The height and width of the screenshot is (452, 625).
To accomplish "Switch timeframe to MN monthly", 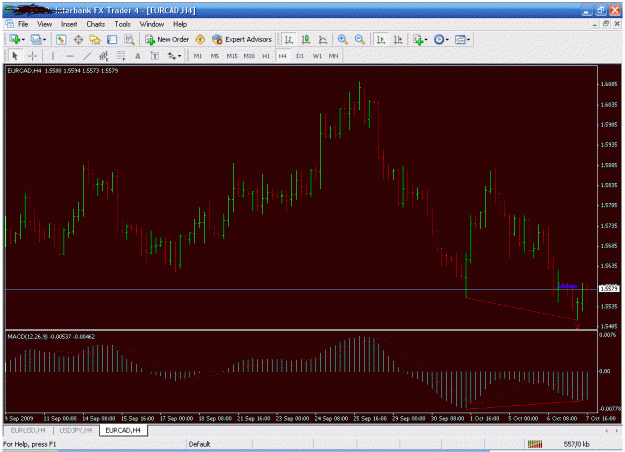I will [334, 56].
